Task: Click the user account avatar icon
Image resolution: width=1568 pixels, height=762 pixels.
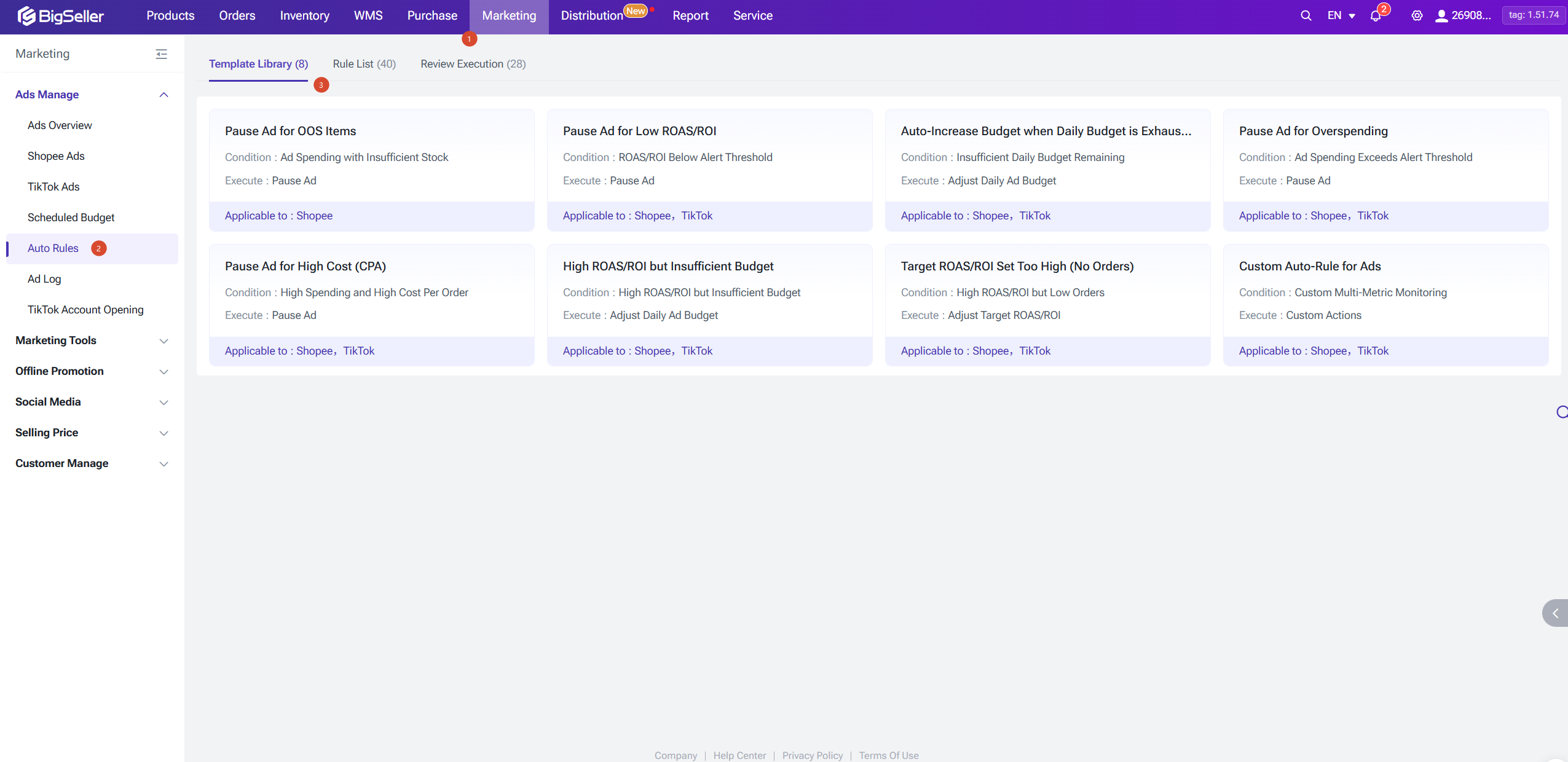Action: click(1441, 16)
